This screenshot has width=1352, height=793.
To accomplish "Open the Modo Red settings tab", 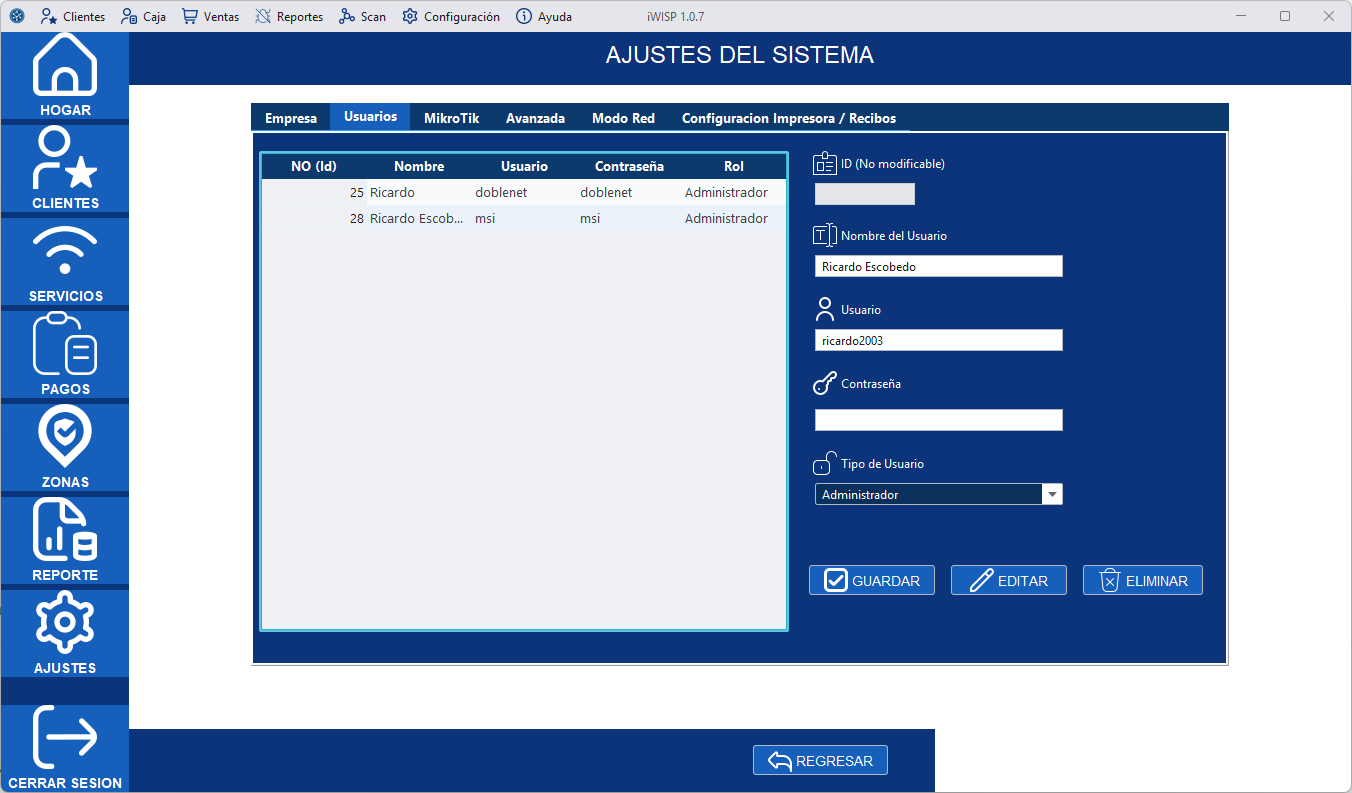I will click(x=622, y=117).
